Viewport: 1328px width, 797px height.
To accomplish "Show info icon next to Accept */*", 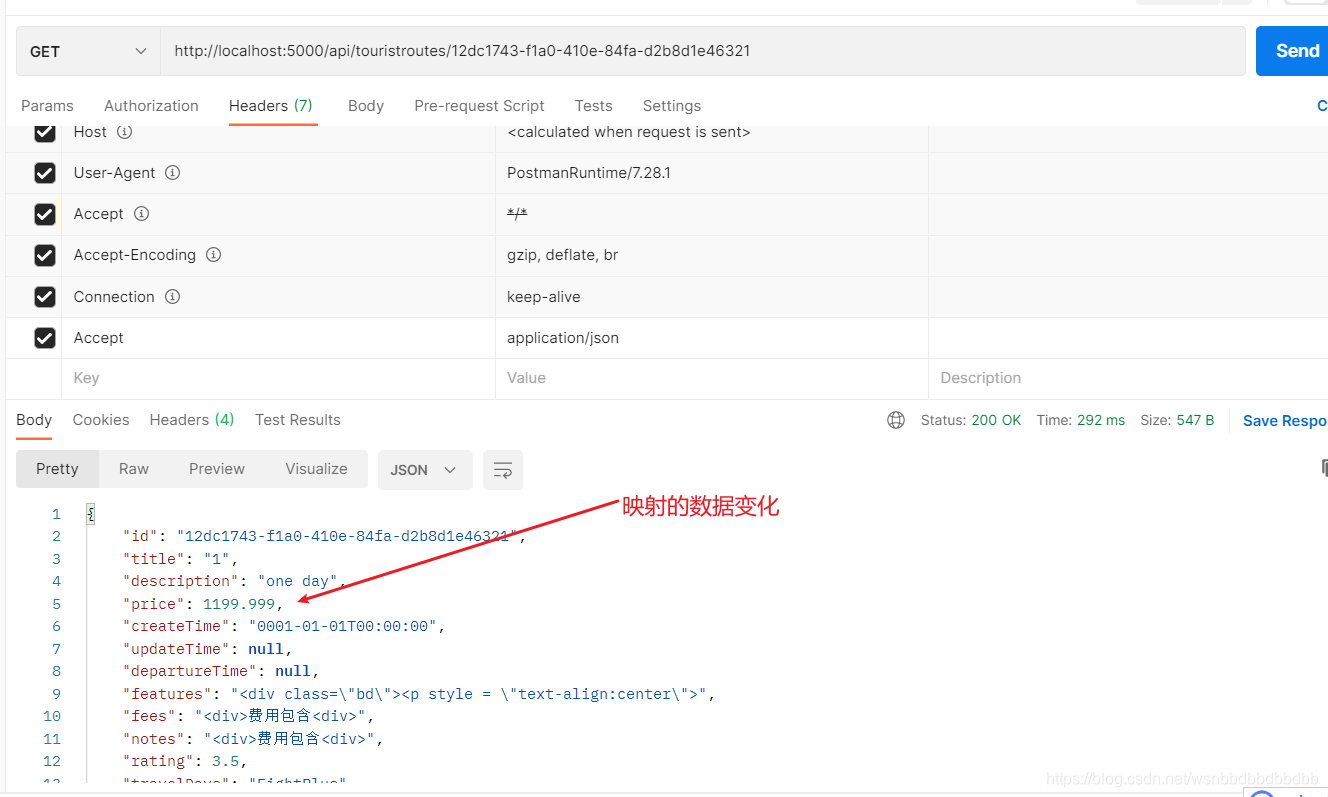I will coord(141,214).
